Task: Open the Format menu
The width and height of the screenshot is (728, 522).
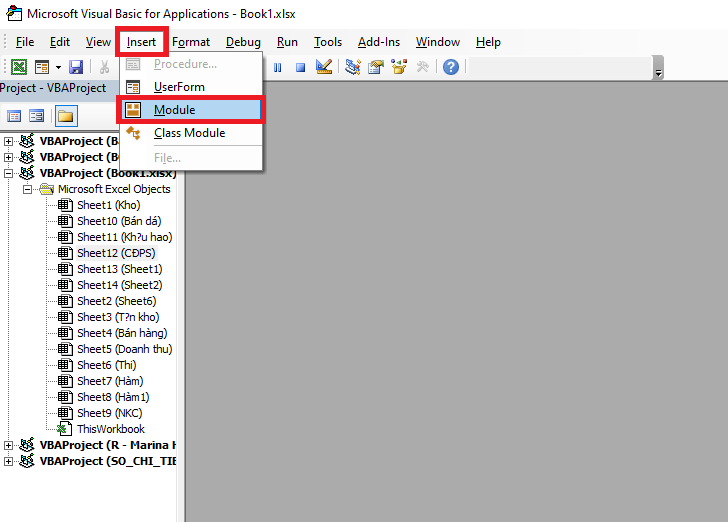Action: tap(191, 42)
